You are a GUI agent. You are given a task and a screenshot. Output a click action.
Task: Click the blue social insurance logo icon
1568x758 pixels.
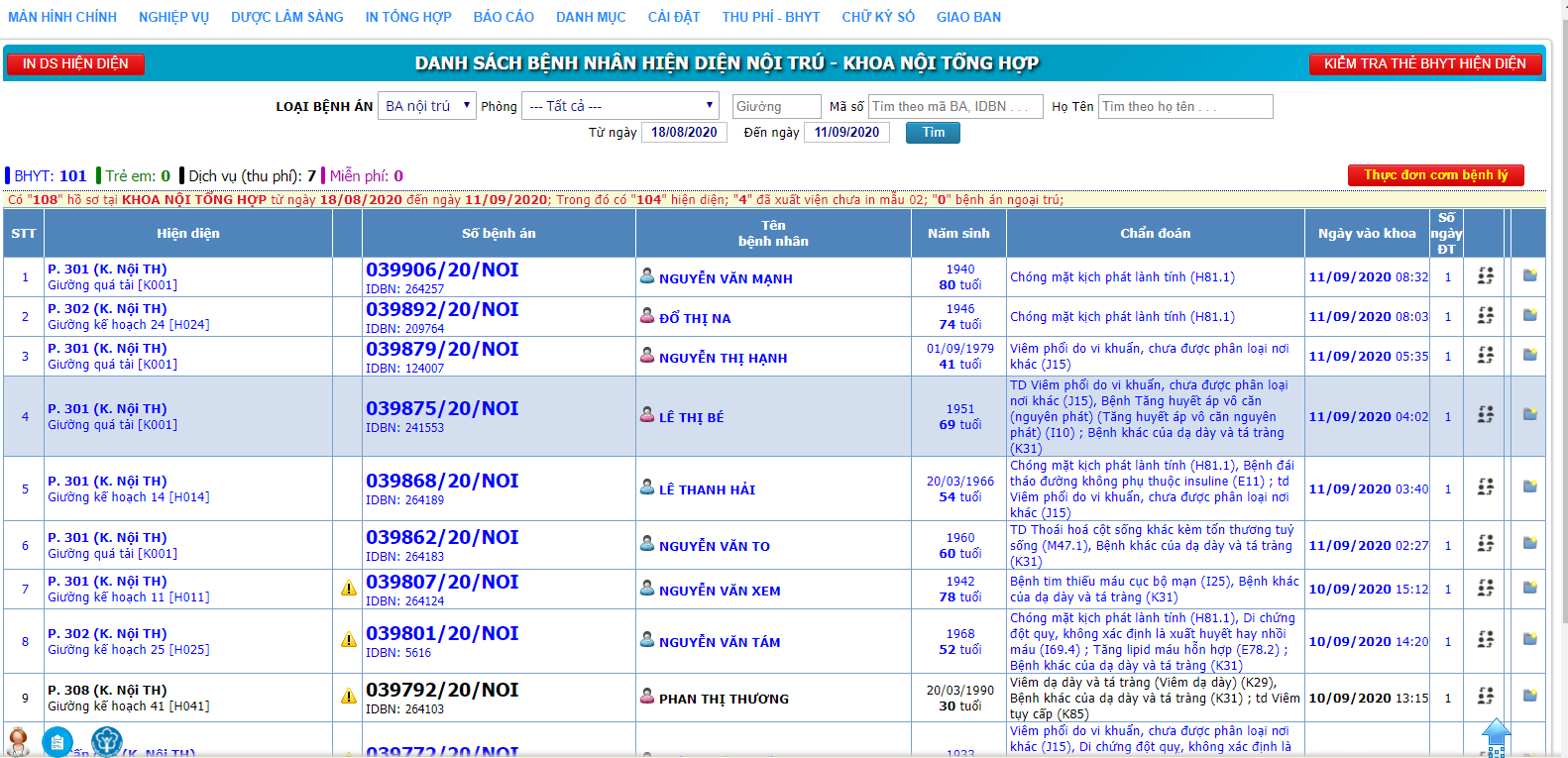pyautogui.click(x=106, y=741)
